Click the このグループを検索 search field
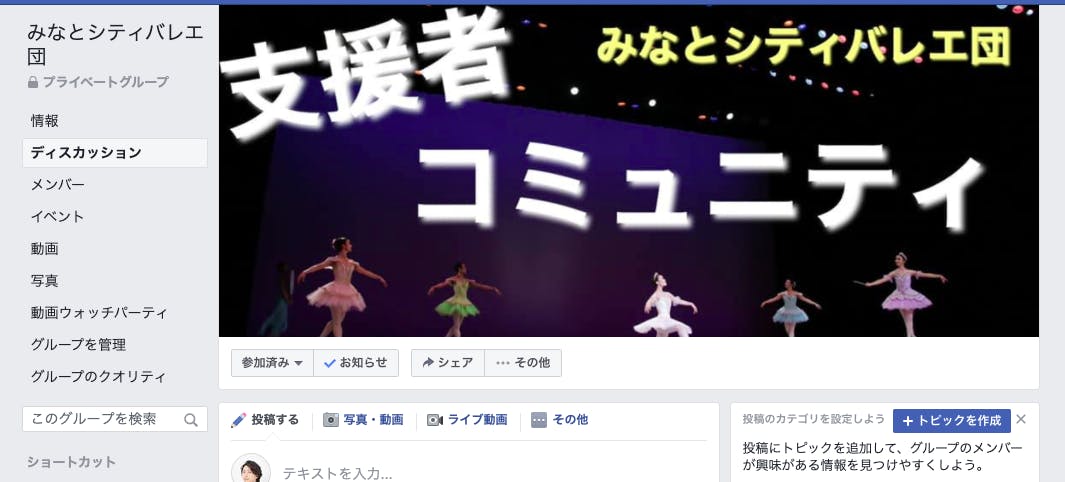This screenshot has height=482, width=1065. (x=115, y=419)
